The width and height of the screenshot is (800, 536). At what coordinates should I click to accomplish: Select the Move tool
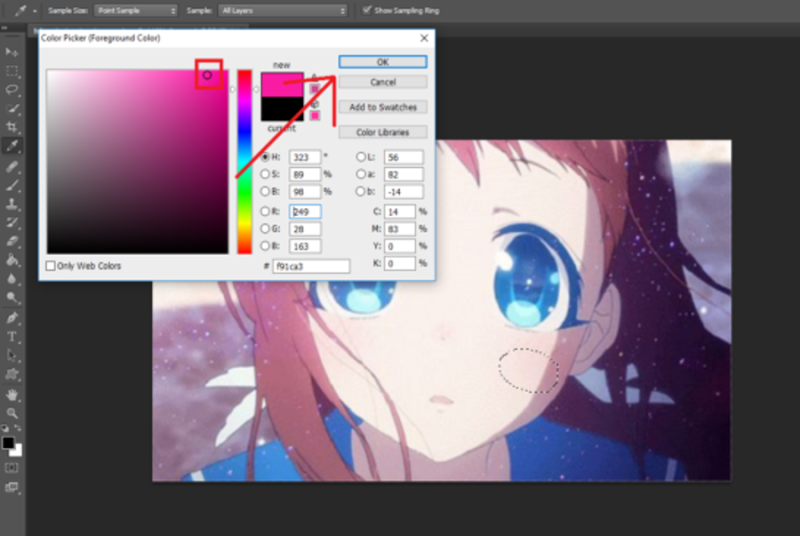(12, 52)
